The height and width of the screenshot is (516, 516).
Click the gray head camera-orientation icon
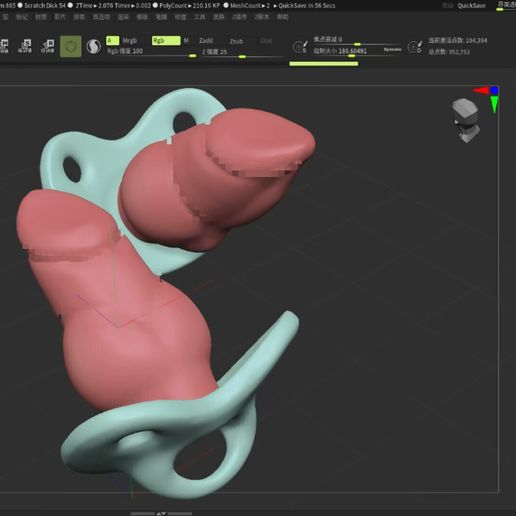pyautogui.click(x=466, y=120)
